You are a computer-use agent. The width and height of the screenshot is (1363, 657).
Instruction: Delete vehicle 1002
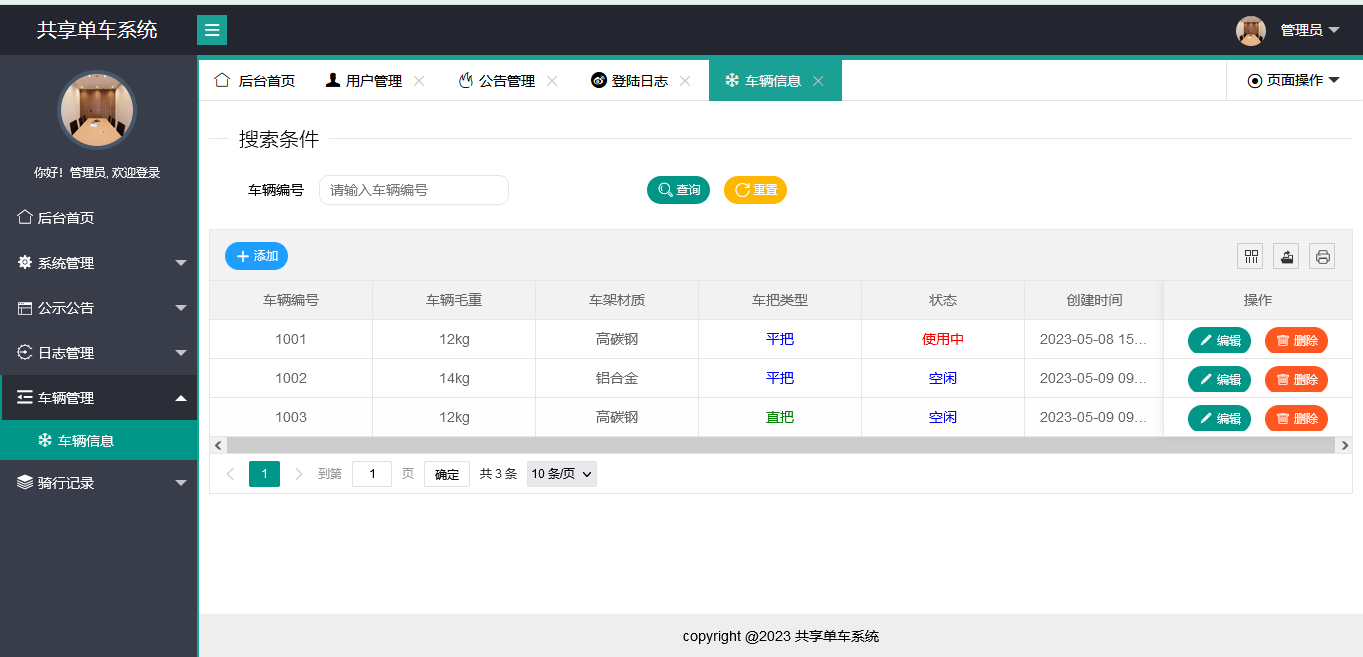(1296, 379)
